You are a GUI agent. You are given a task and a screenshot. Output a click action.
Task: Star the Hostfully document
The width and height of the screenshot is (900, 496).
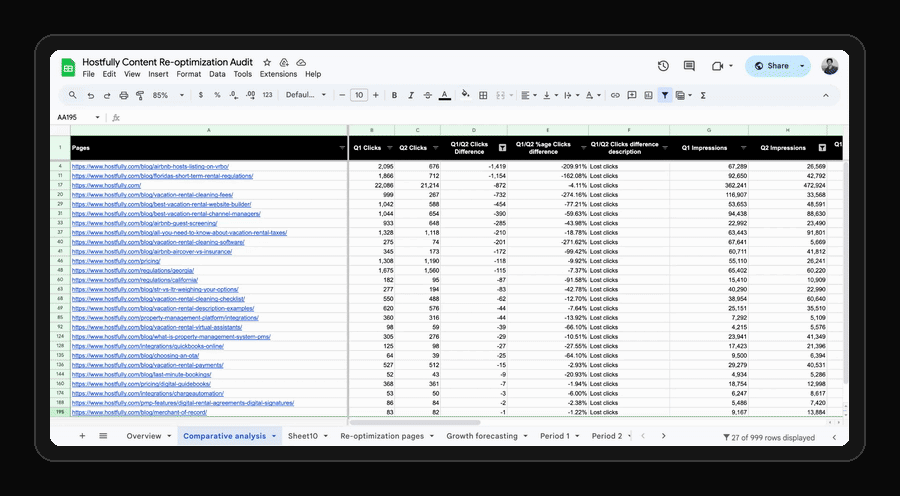point(267,62)
